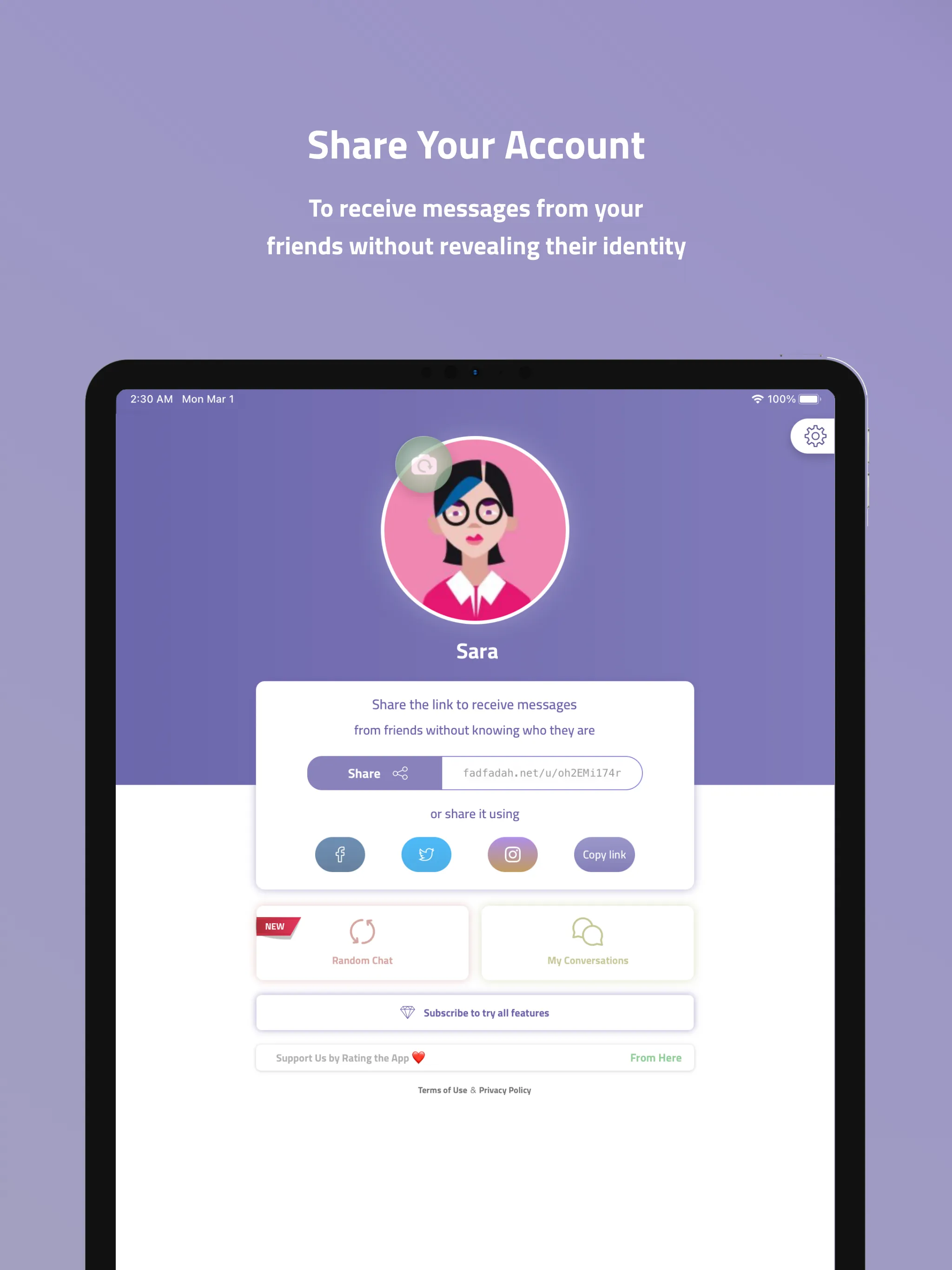Open app Settings gear icon

click(x=813, y=435)
